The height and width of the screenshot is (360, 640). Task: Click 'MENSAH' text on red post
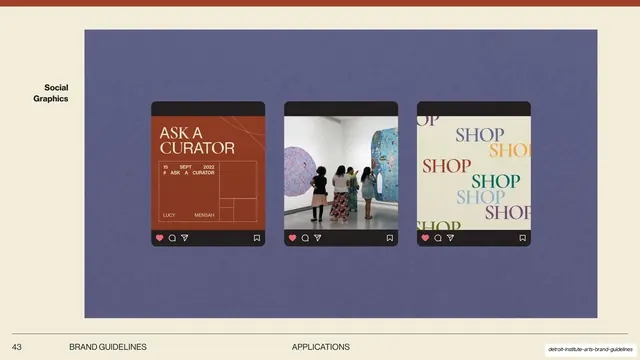pos(204,215)
